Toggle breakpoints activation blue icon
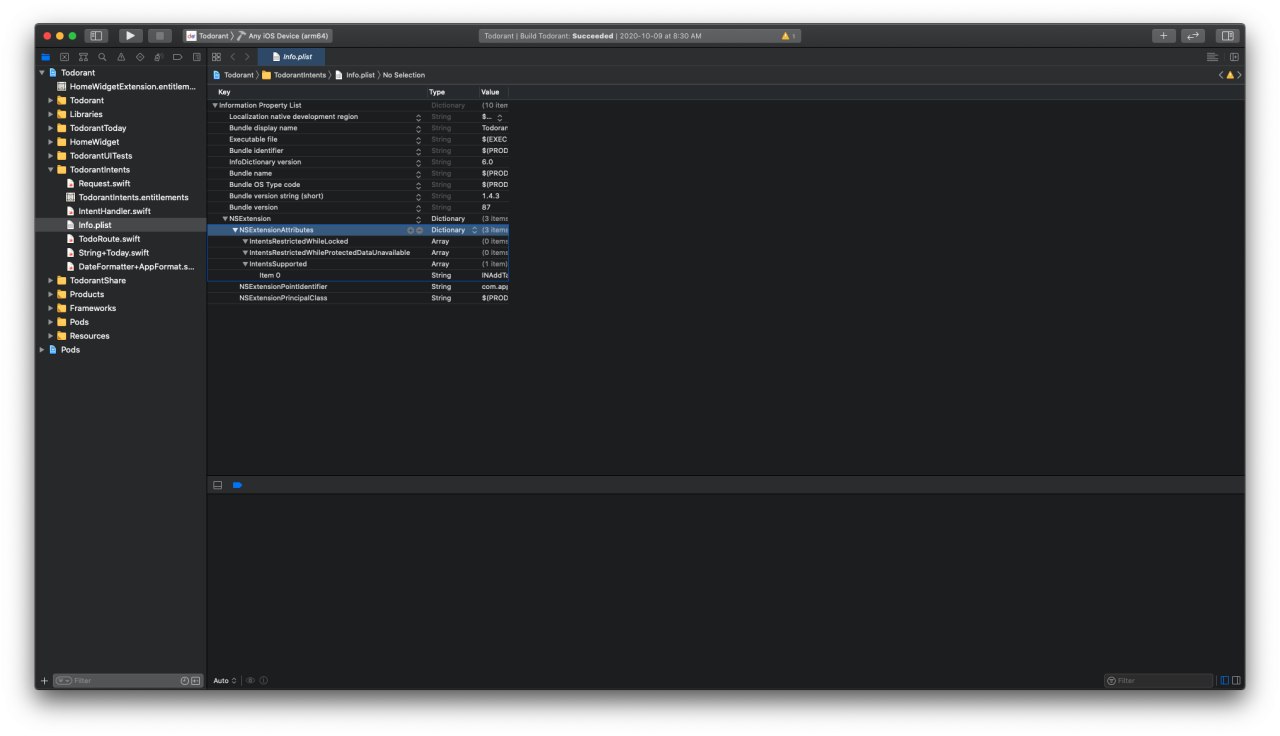Screen dimensions: 1280x736 [x=238, y=485]
